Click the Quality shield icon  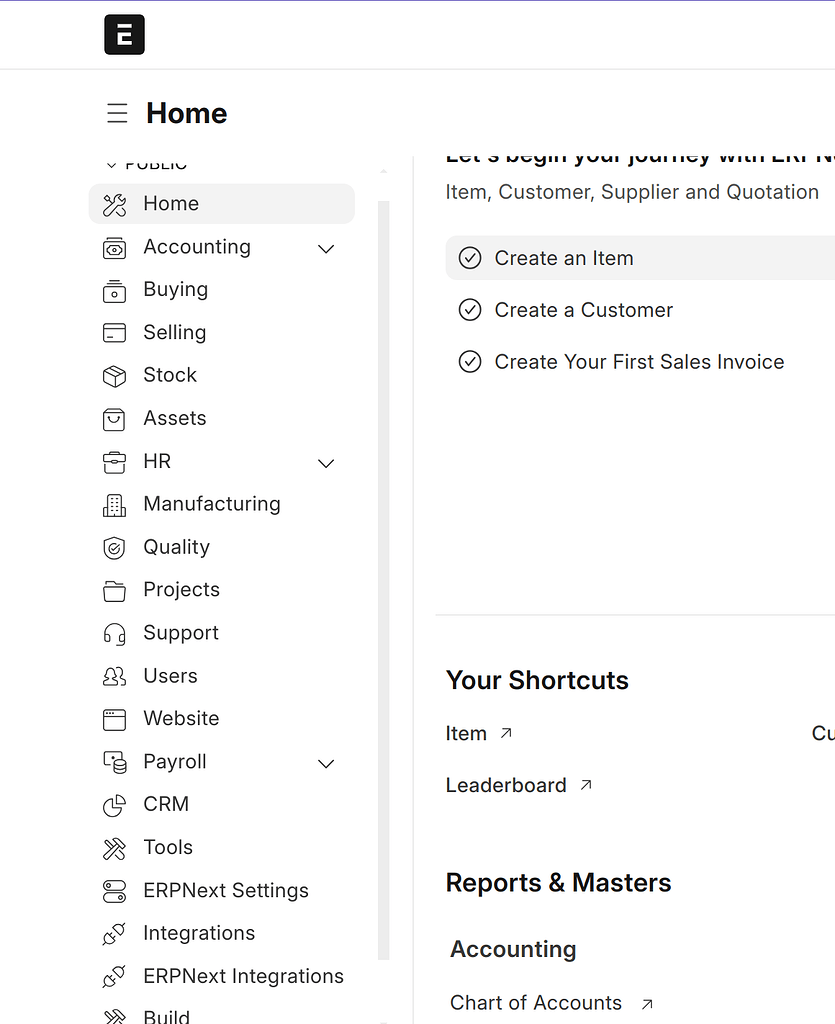point(115,548)
